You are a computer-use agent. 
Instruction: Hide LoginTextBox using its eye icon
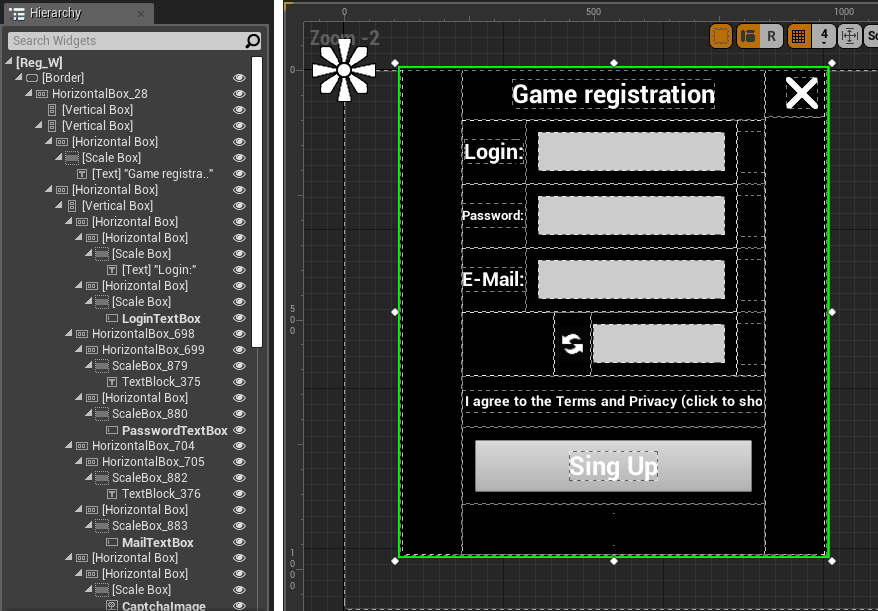pos(239,318)
